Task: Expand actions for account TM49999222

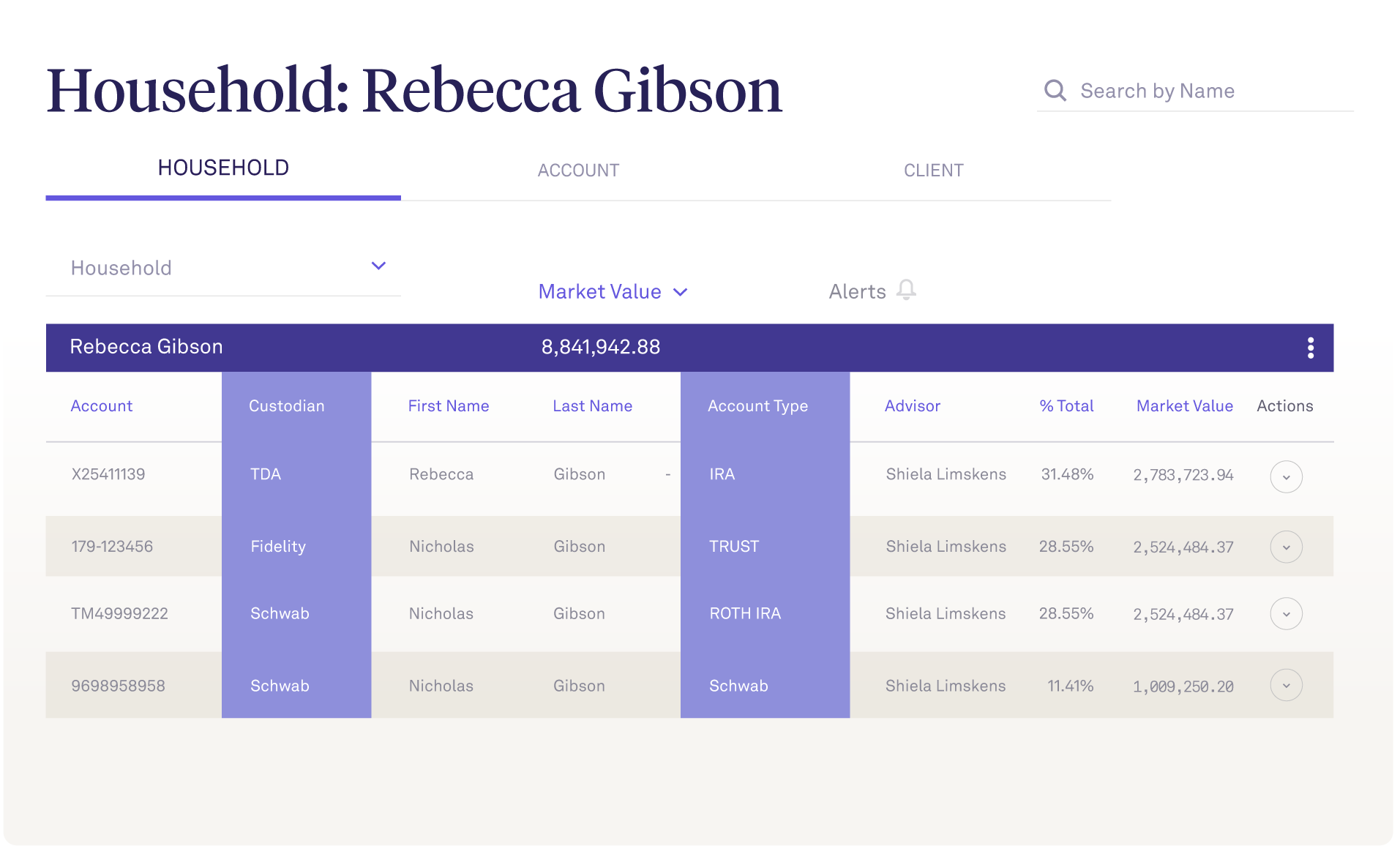Action: coord(1286,614)
